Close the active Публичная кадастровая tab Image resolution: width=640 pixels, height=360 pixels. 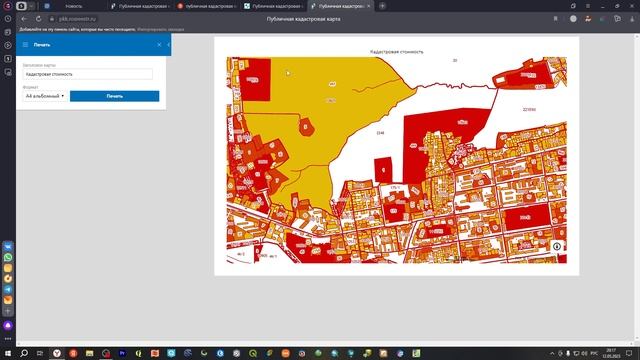click(x=369, y=6)
